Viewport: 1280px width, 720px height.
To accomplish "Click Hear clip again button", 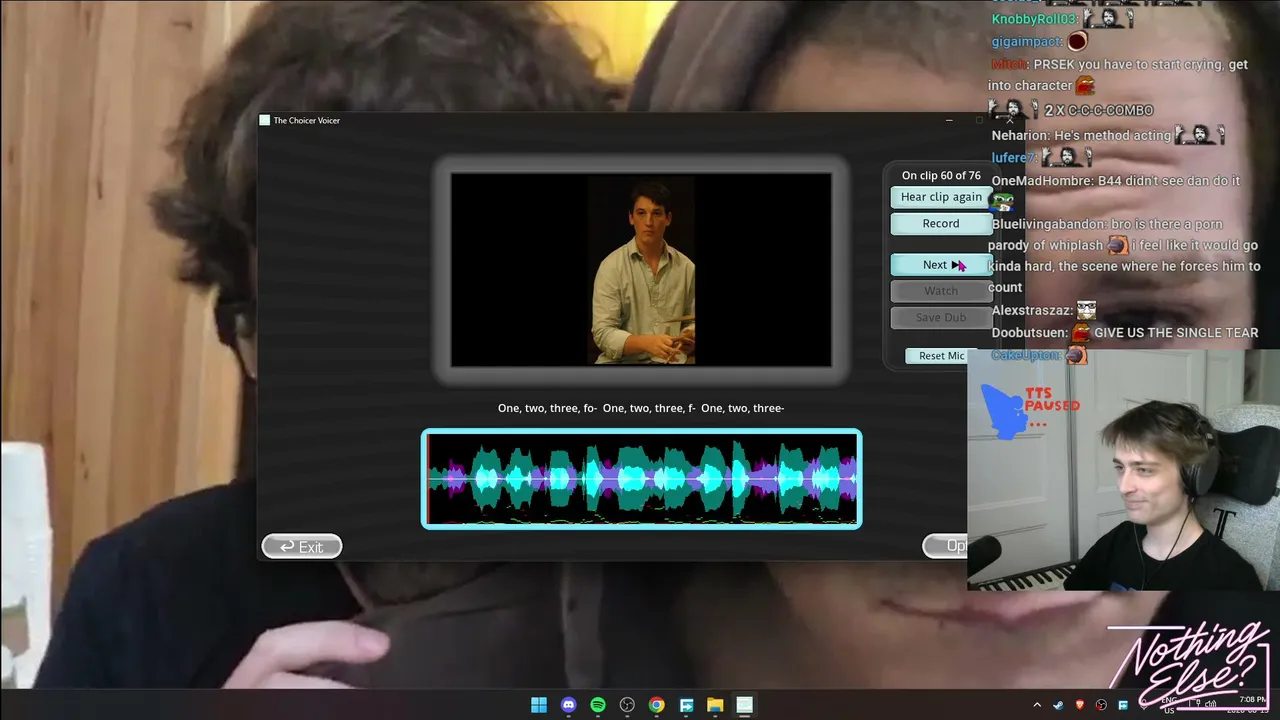I will 941,197.
